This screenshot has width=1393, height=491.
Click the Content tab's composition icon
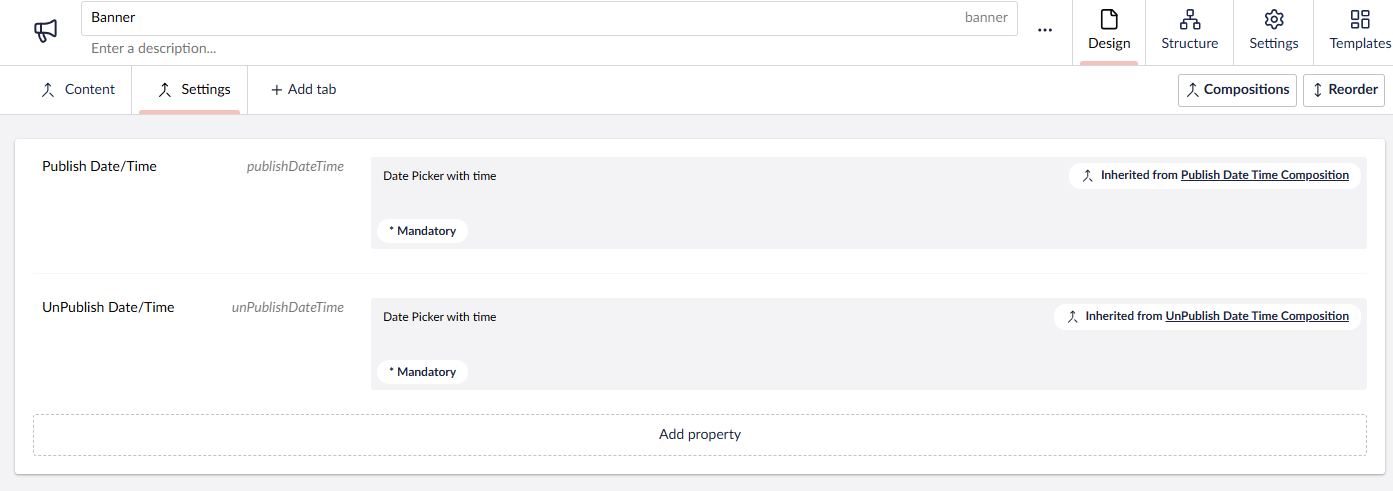47,90
